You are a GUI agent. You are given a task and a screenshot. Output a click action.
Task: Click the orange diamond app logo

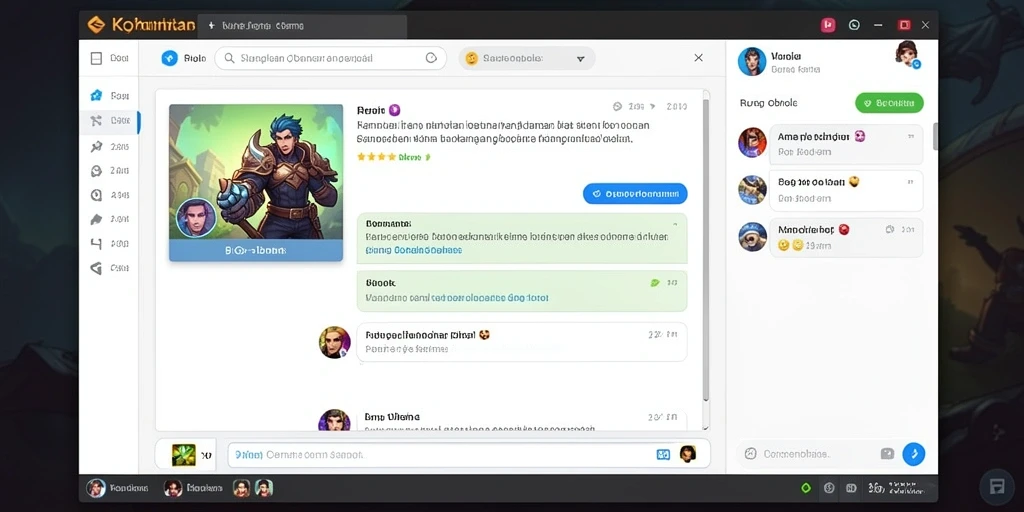(96, 25)
